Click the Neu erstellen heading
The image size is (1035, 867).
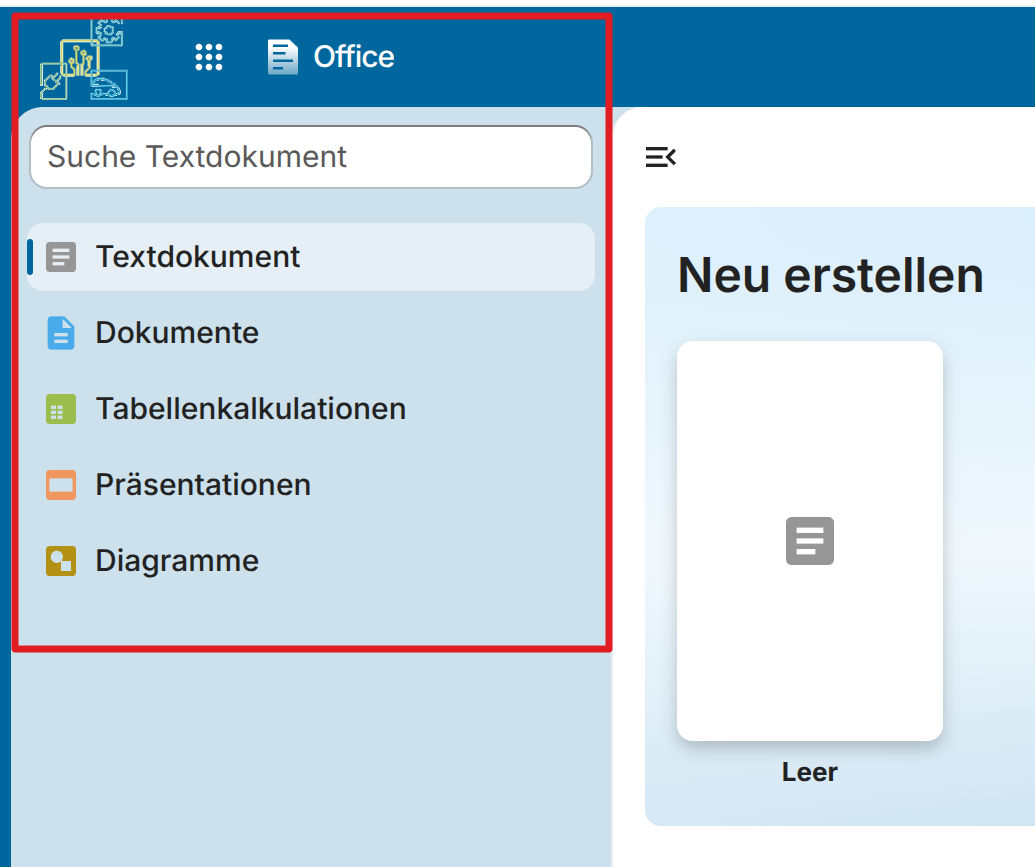coord(831,275)
